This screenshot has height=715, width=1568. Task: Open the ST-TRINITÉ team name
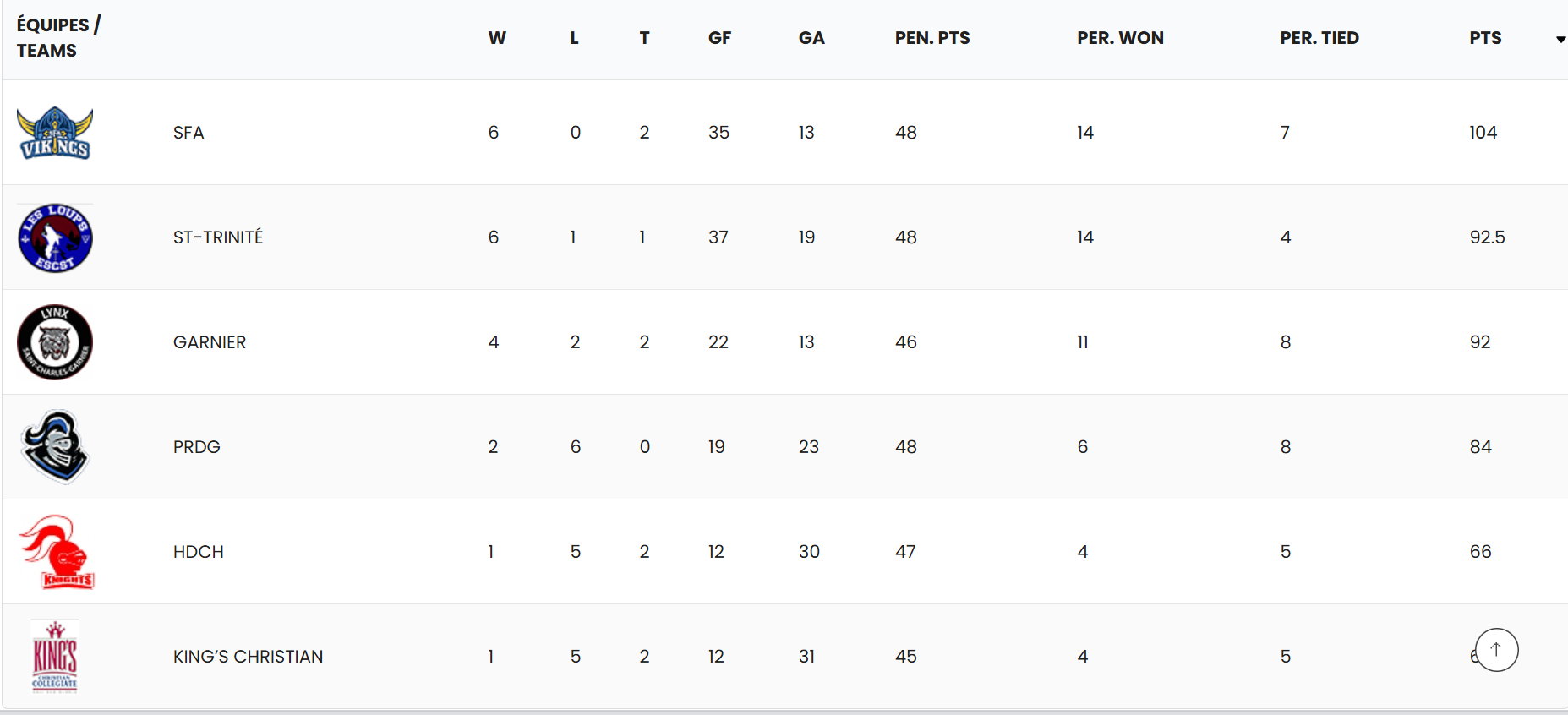pyautogui.click(x=218, y=237)
